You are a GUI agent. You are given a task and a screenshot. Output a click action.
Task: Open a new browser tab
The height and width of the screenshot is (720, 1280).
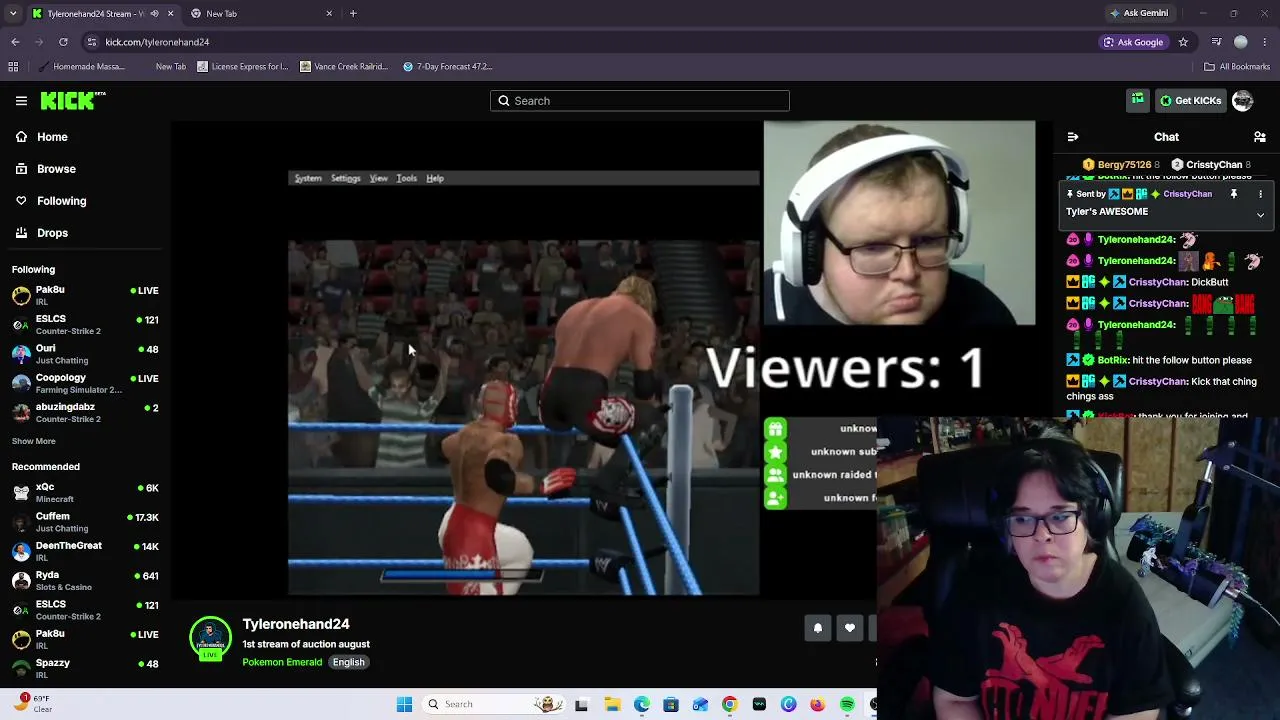pyautogui.click(x=353, y=14)
